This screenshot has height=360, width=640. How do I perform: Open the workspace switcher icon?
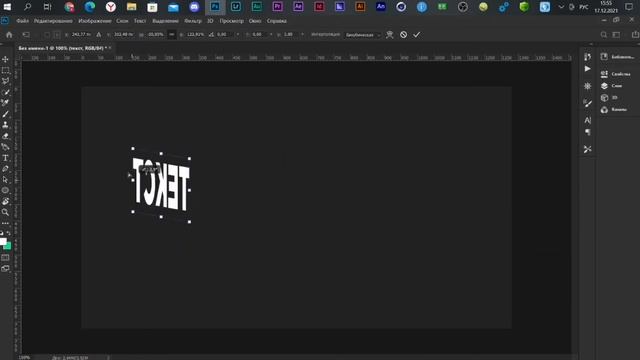(616, 35)
